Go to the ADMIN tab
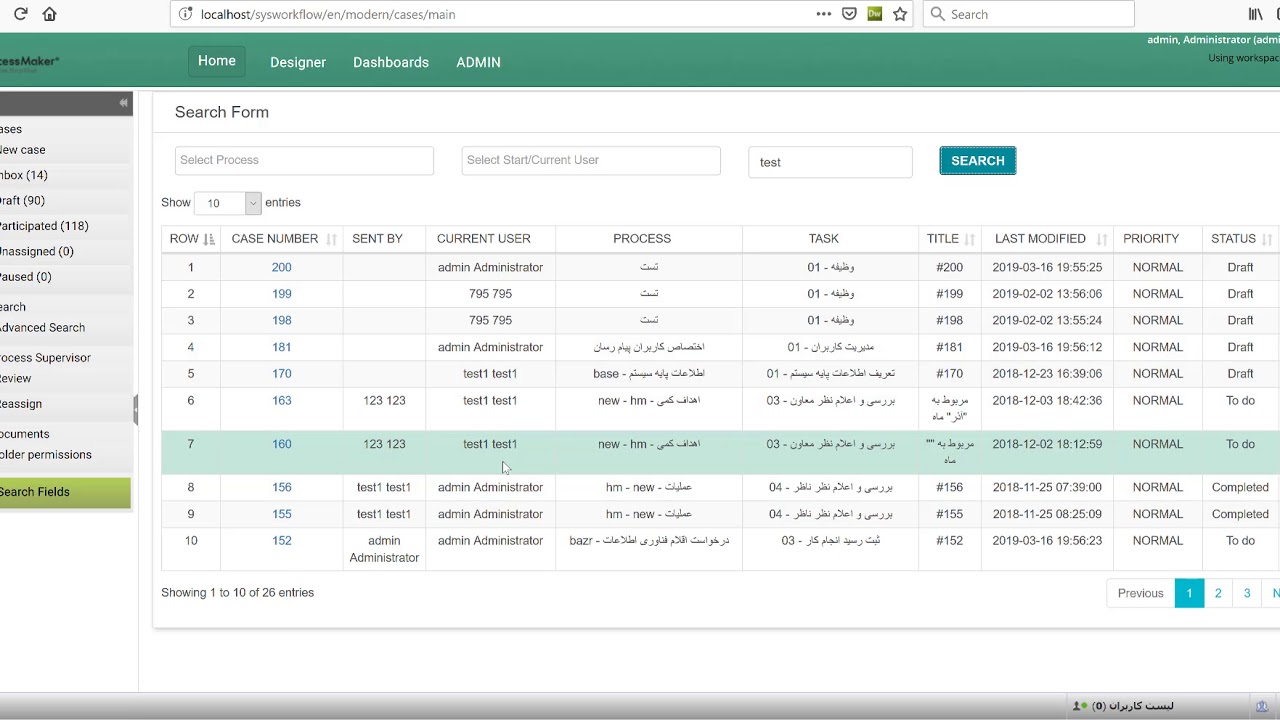 pyautogui.click(x=478, y=62)
